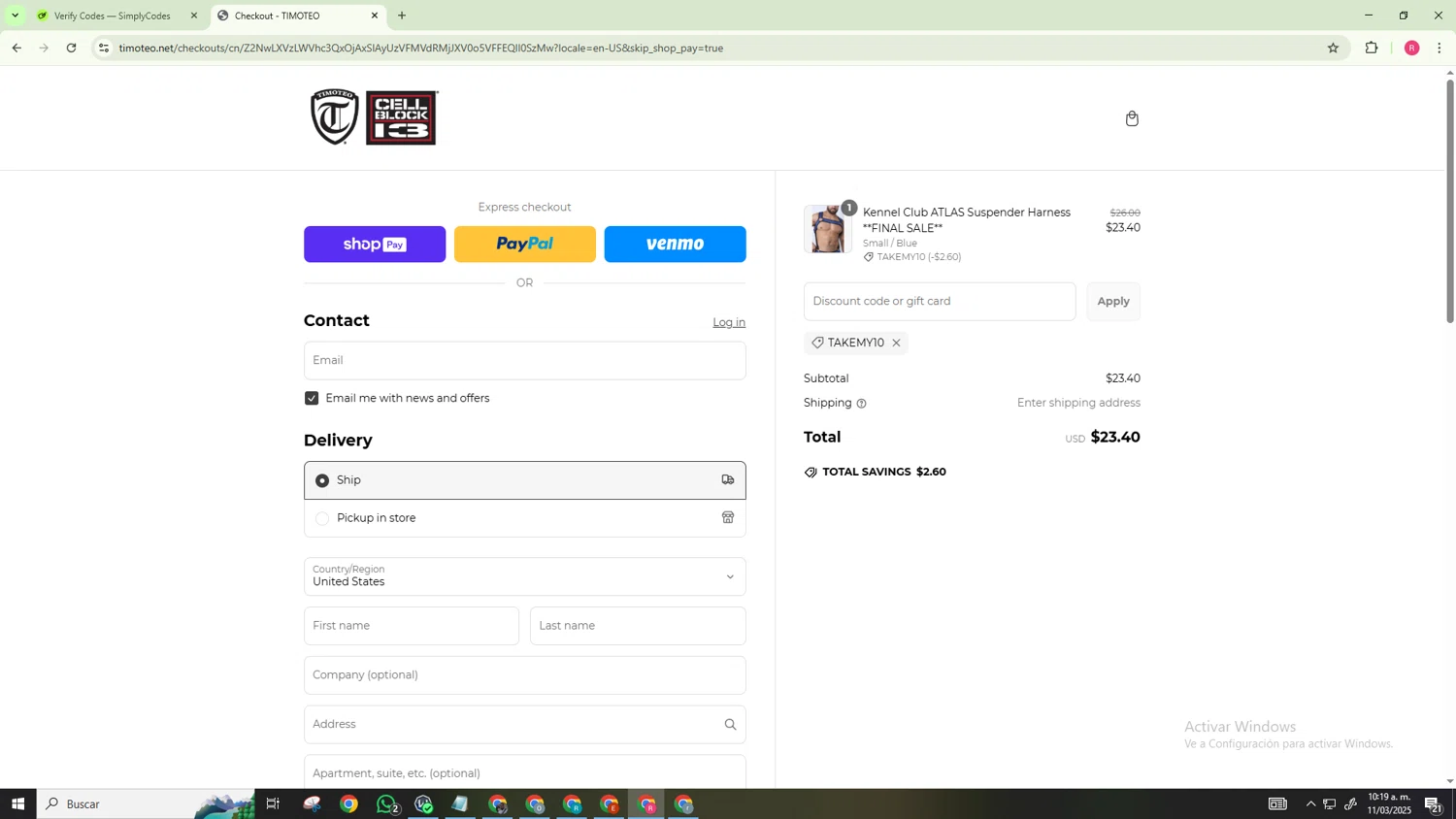Select the Ship delivery option
1456x819 pixels.
pyautogui.click(x=524, y=480)
